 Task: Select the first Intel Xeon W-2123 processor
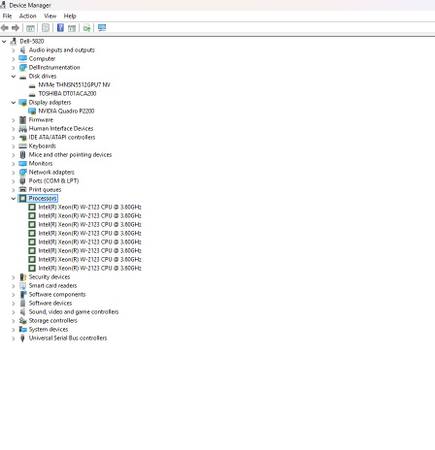point(90,207)
